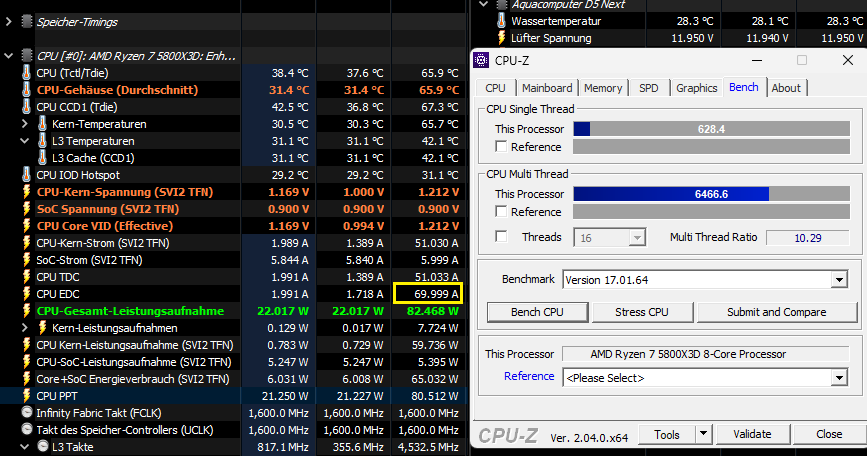
Task: Open the Benchmark version dropdown
Action: pyautogui.click(x=839, y=280)
